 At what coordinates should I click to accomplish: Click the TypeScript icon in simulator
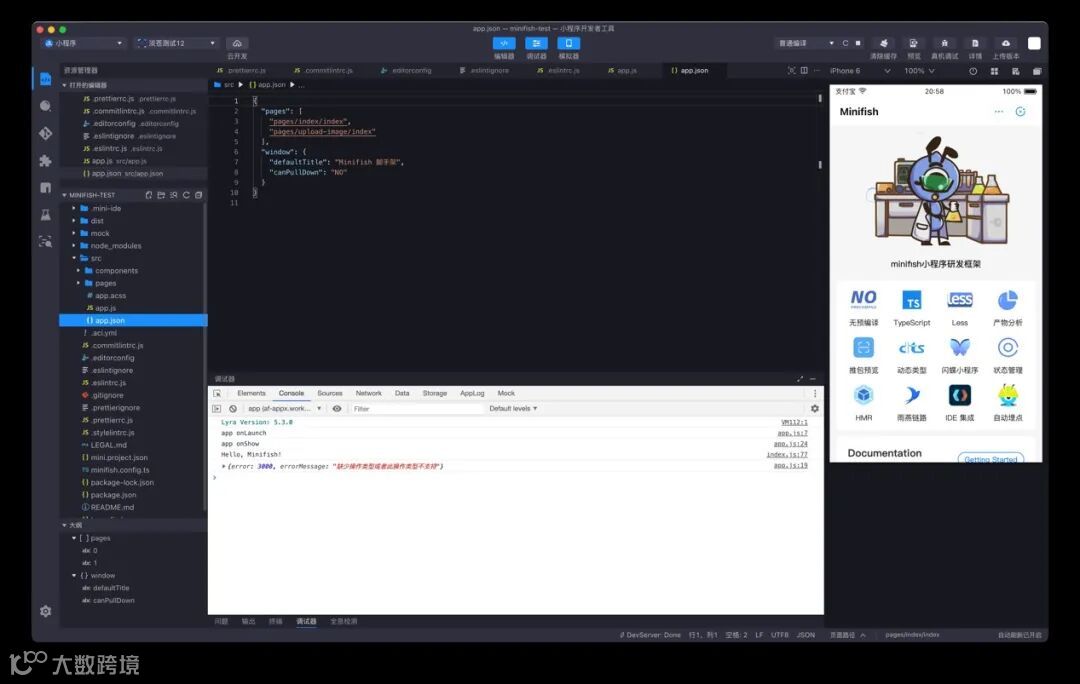[911, 307]
